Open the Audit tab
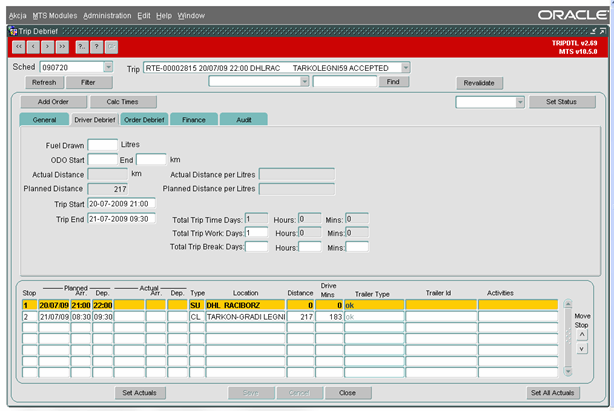 (244, 120)
